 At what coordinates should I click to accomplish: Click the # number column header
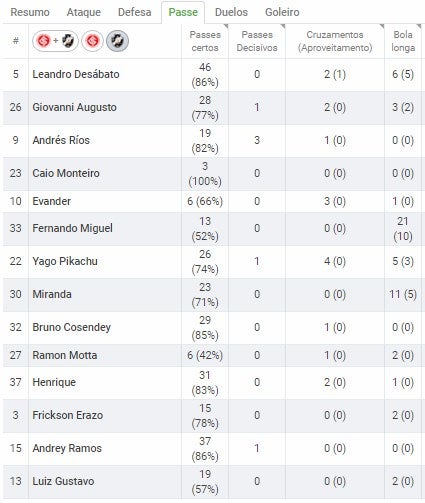point(15,41)
